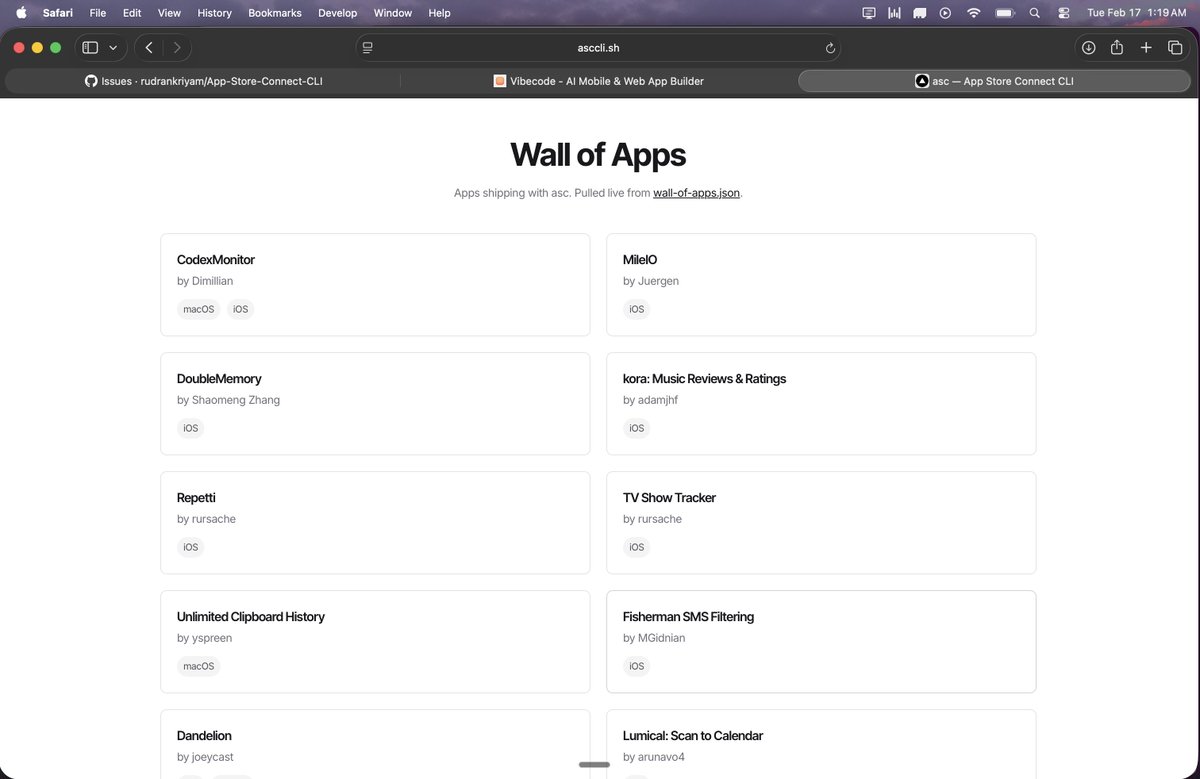1200x779 pixels.
Task: Click 'by Shaomeng Zhang' author text
Action: tap(228, 400)
